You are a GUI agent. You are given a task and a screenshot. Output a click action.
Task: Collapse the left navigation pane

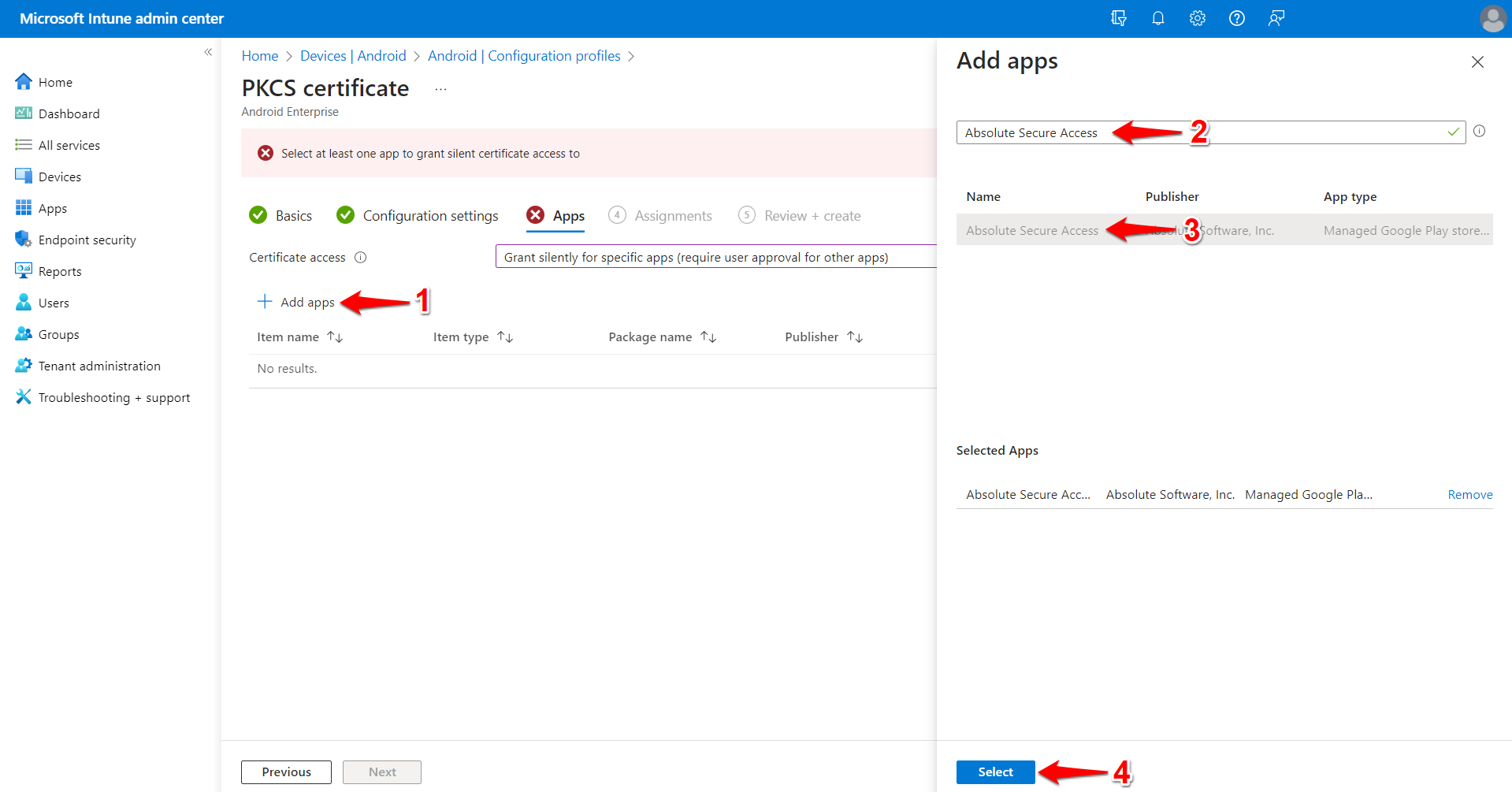click(208, 51)
